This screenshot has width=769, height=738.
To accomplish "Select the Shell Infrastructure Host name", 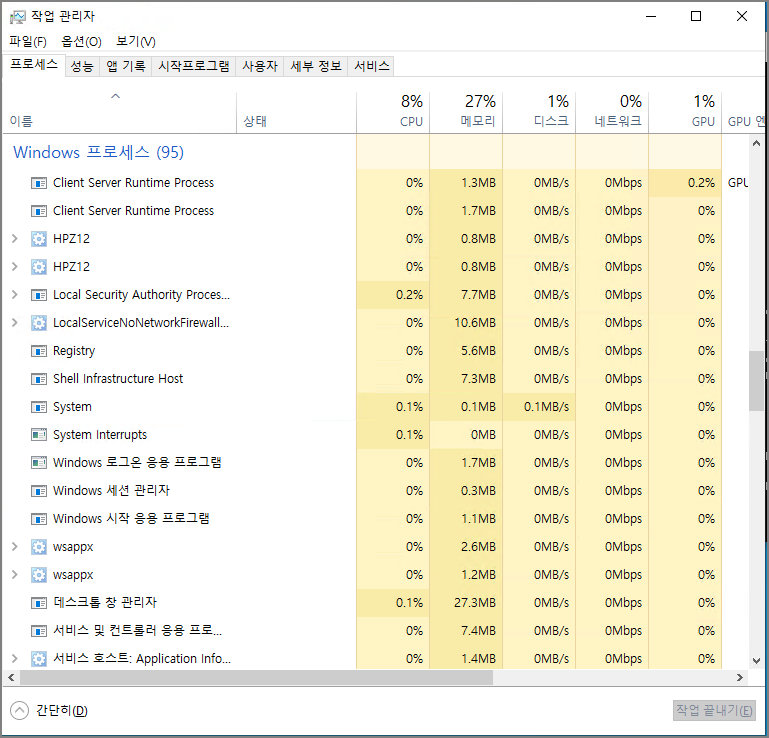I will click(x=118, y=379).
